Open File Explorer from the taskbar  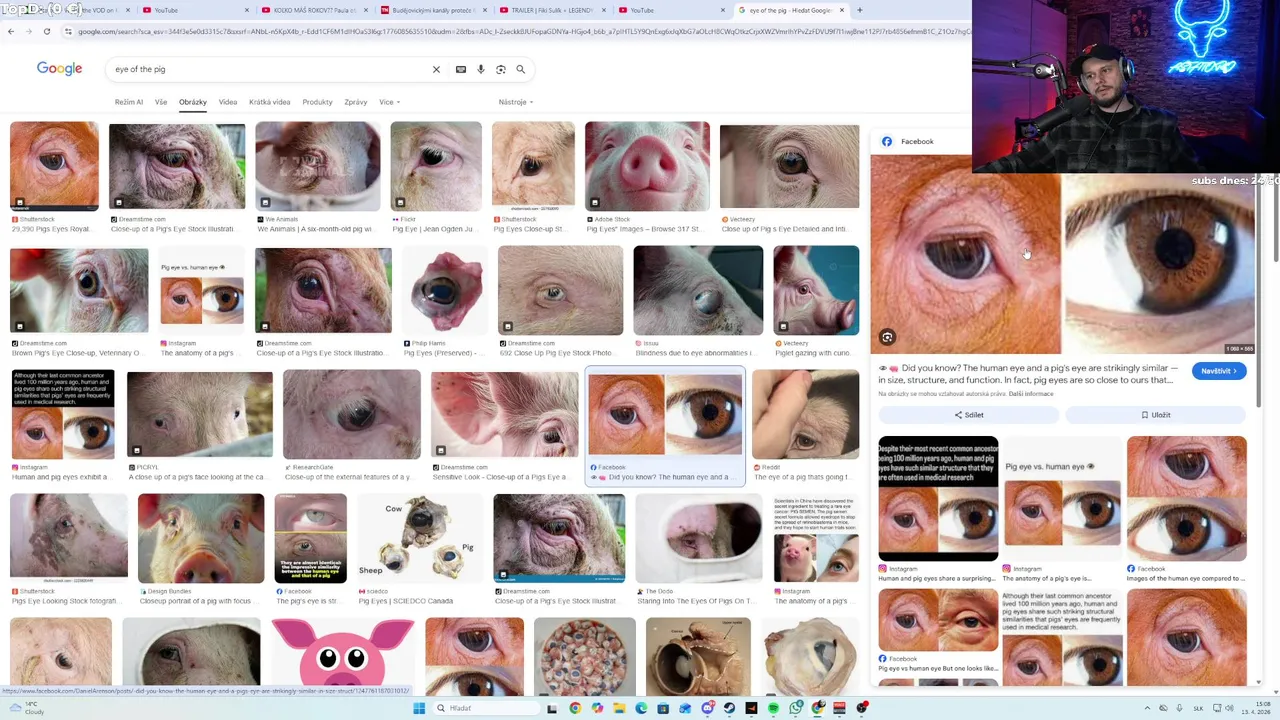click(x=619, y=708)
